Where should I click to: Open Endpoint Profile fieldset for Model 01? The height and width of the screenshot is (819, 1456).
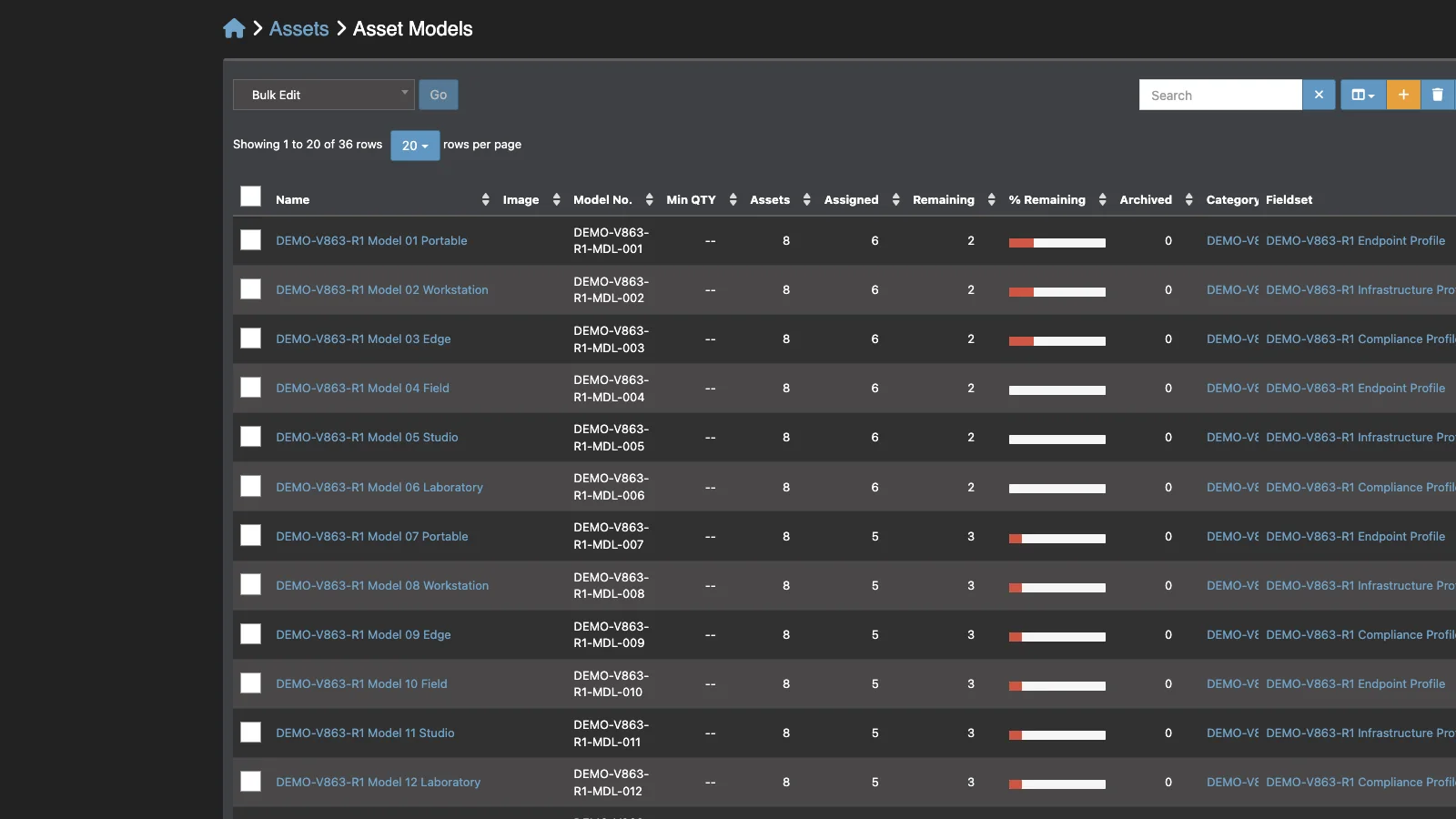[x=1355, y=240]
